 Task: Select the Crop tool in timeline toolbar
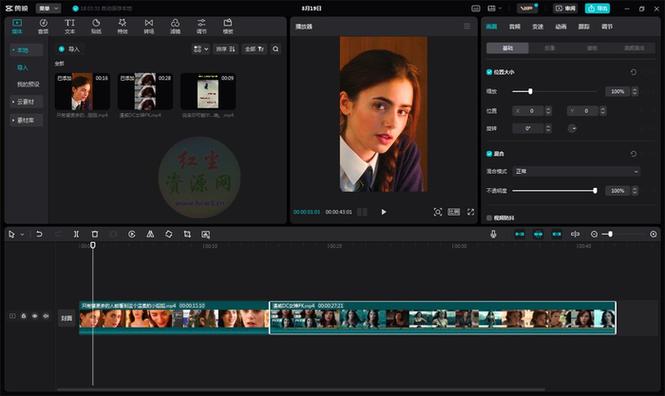[187, 234]
